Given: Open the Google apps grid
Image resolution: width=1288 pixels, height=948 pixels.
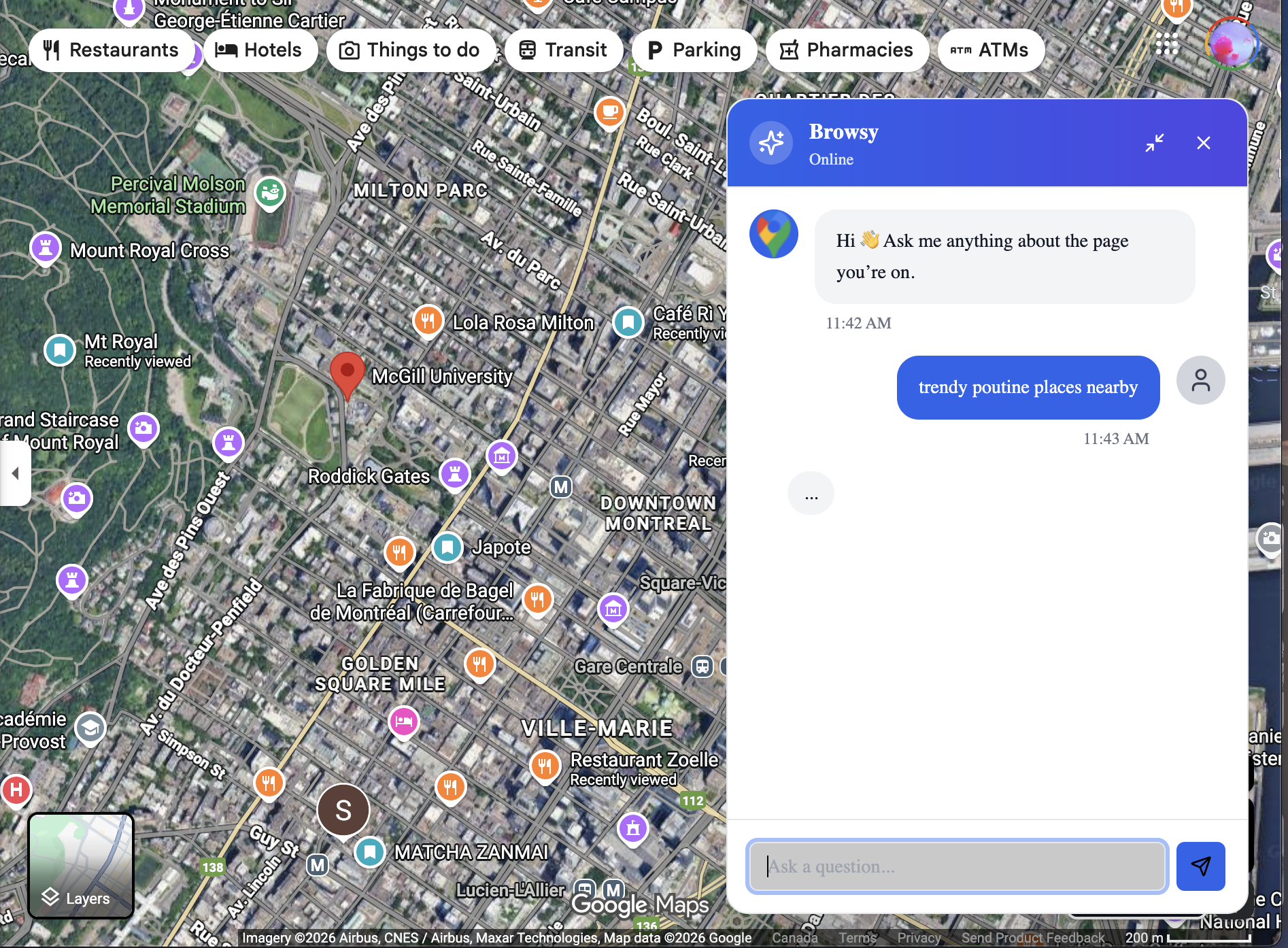Looking at the screenshot, I should pyautogui.click(x=1167, y=44).
